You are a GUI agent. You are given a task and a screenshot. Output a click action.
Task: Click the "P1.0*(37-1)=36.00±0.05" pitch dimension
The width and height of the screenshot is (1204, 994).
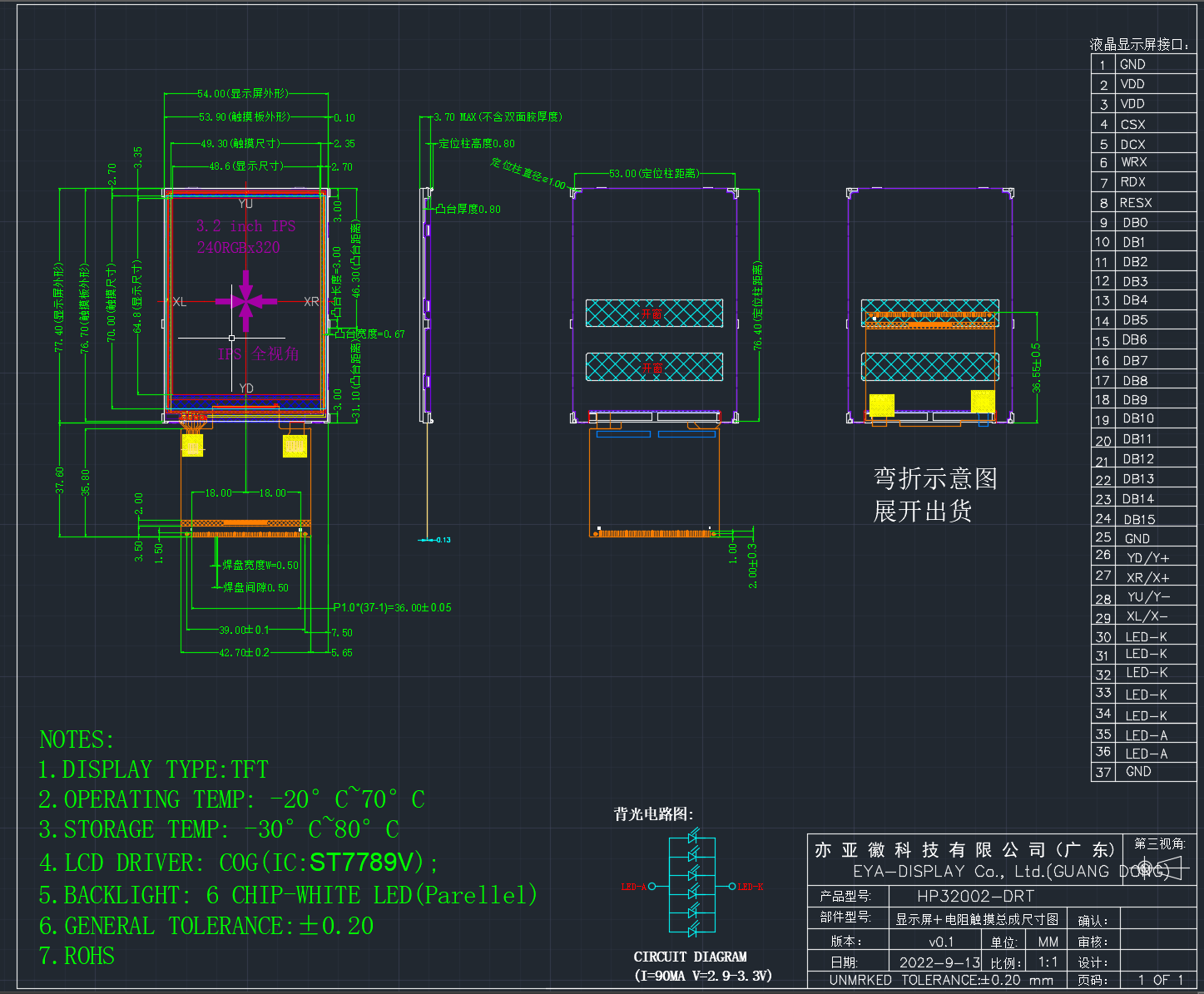click(392, 608)
